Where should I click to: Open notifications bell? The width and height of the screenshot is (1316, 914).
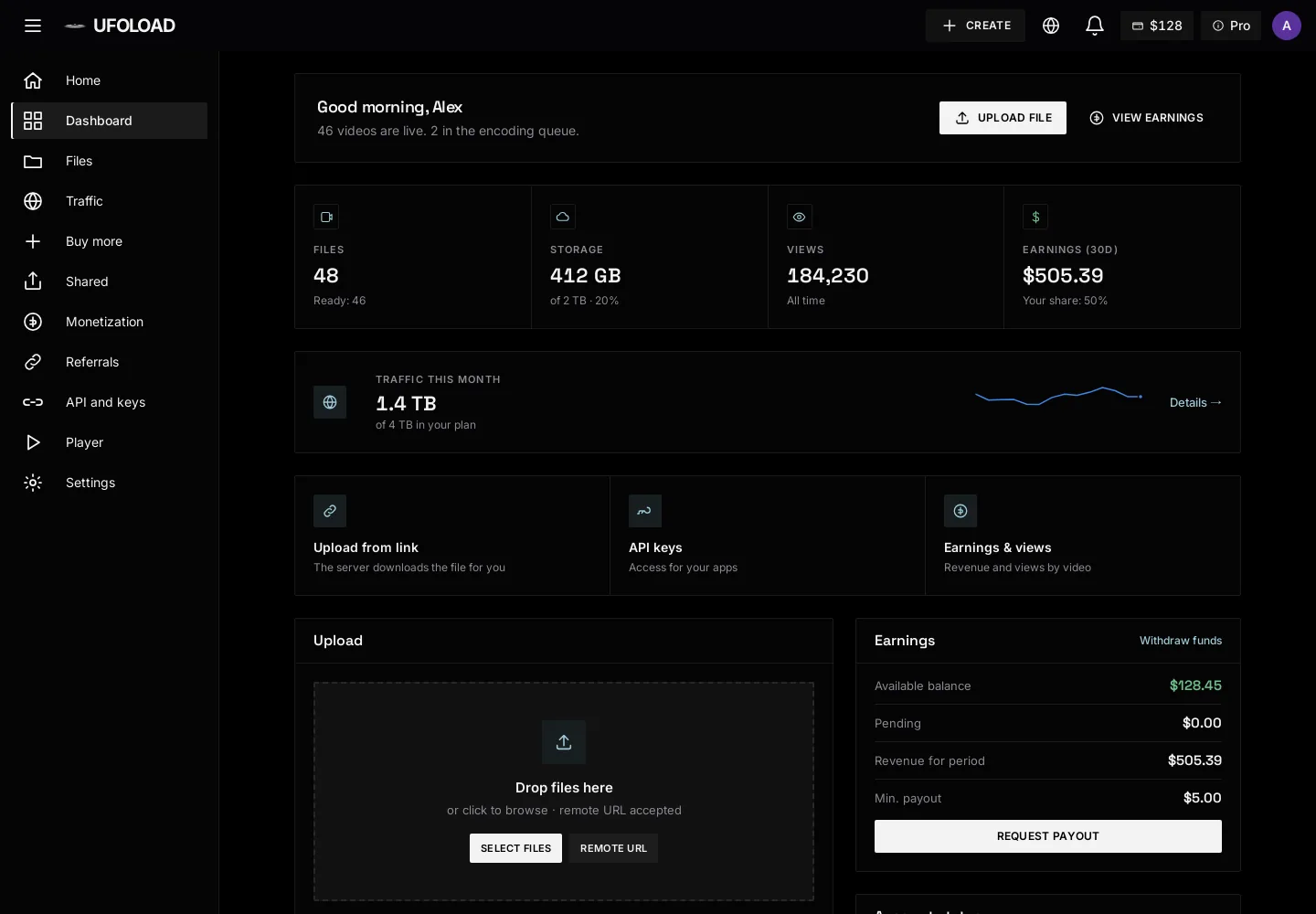(1095, 26)
